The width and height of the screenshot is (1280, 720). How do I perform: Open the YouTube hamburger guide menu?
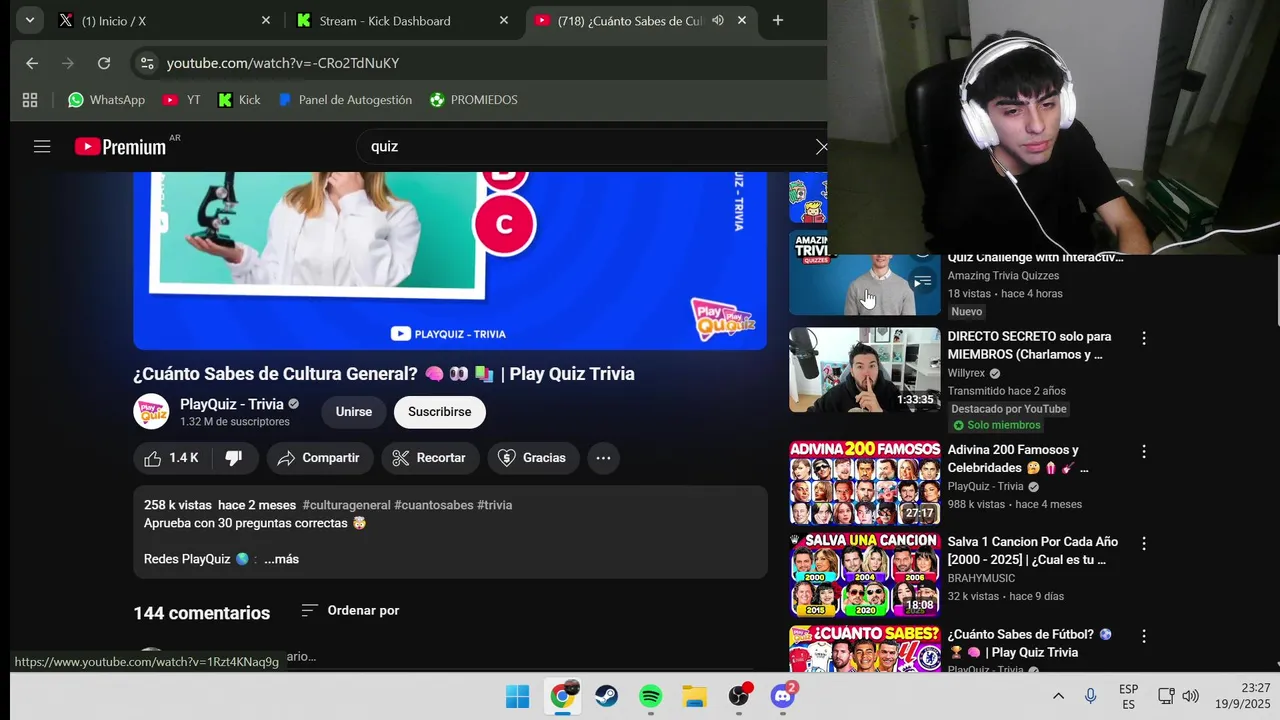click(42, 147)
